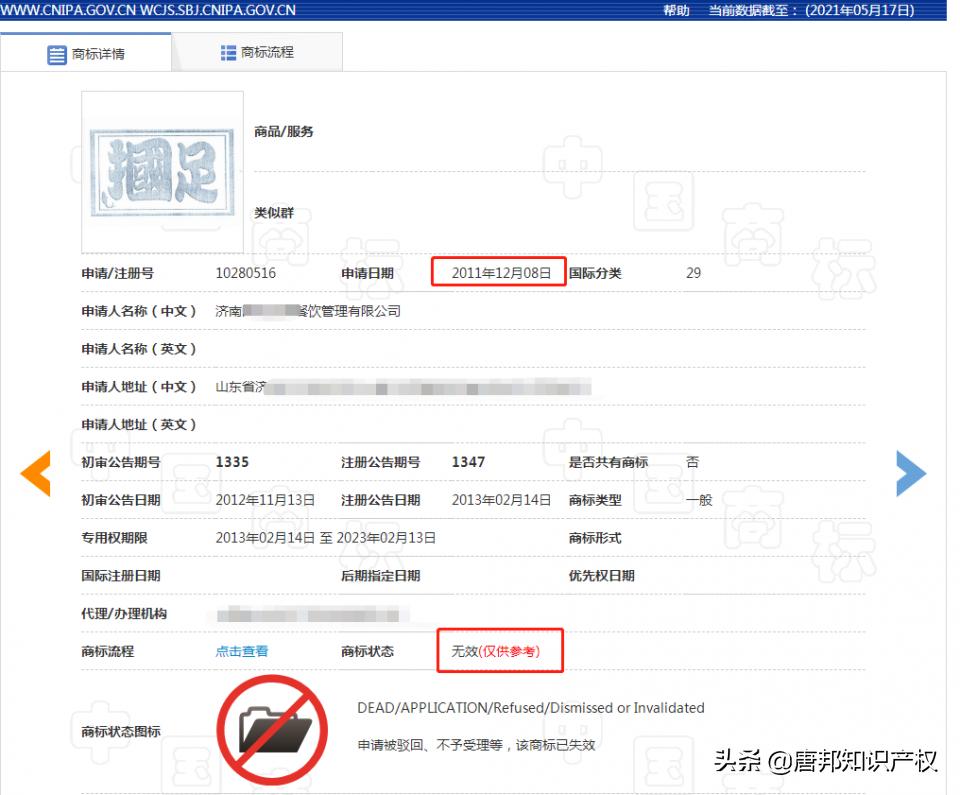Switch to the 商标流程 tab

[260, 52]
